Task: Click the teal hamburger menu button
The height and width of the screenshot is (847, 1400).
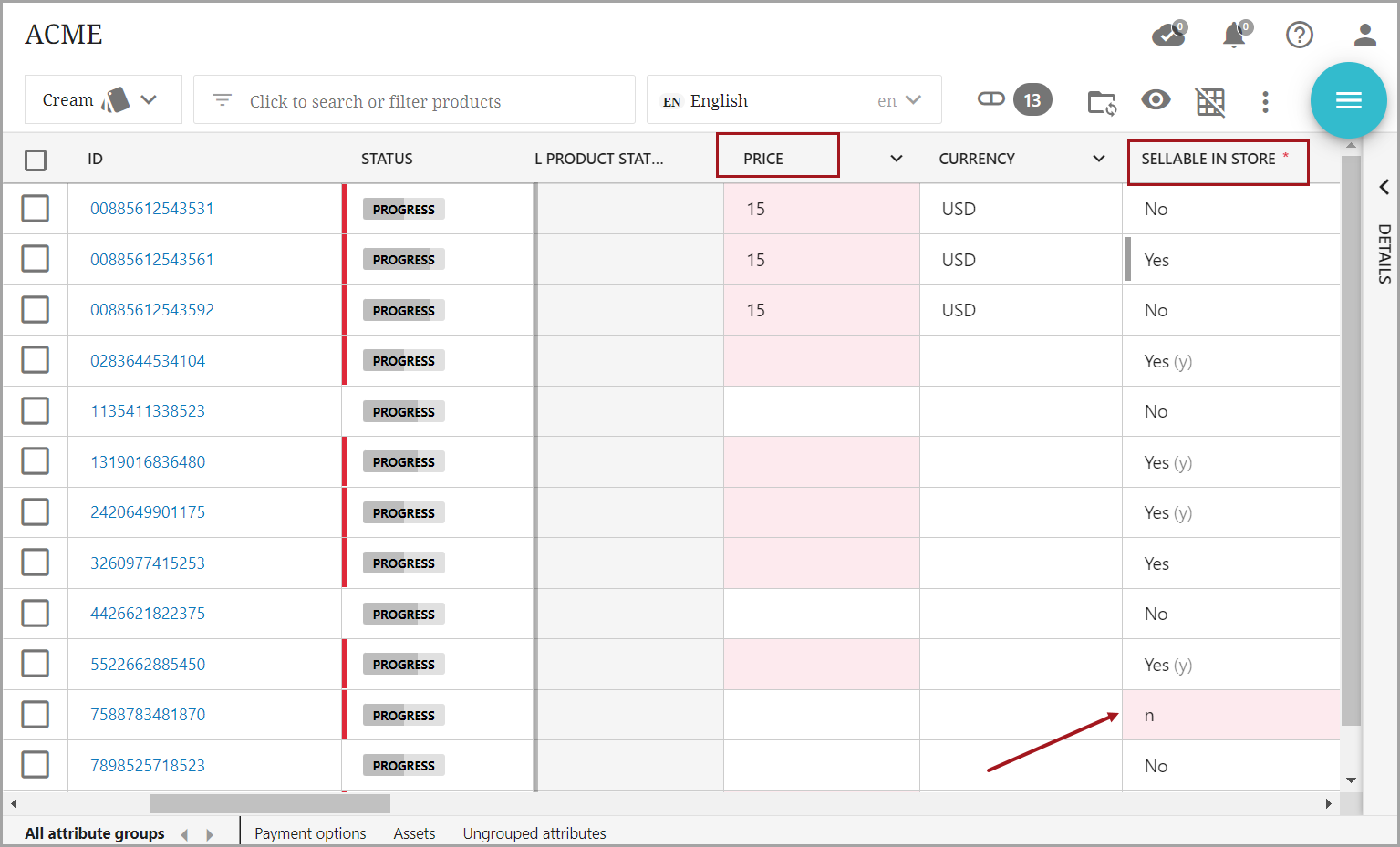Action: click(x=1348, y=100)
